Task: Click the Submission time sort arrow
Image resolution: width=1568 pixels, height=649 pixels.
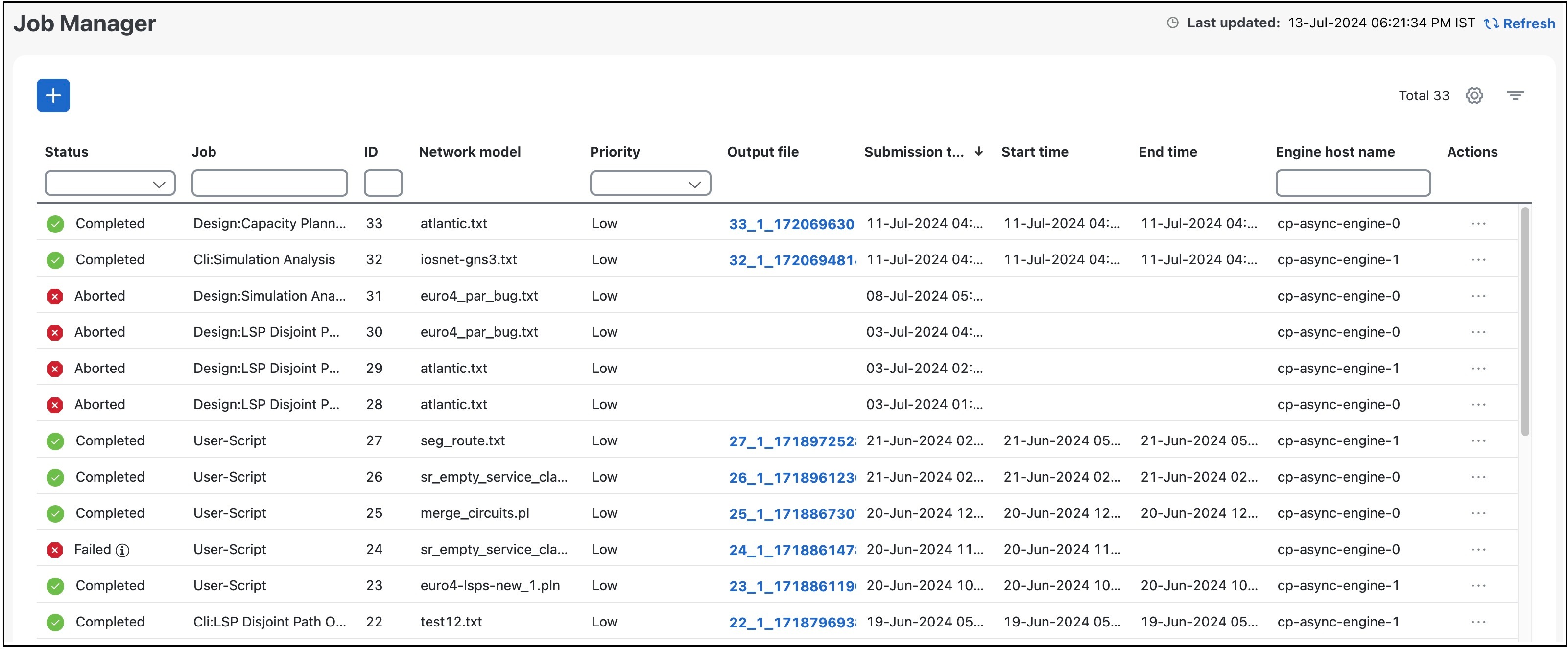Action: pos(979,151)
